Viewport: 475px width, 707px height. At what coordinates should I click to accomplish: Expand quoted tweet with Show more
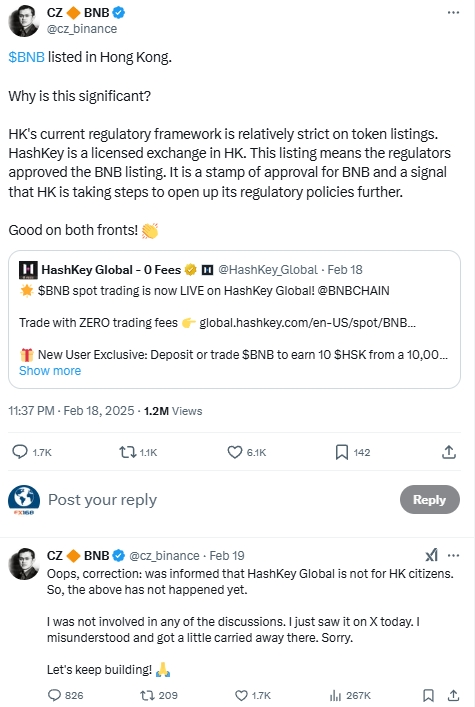(x=50, y=371)
